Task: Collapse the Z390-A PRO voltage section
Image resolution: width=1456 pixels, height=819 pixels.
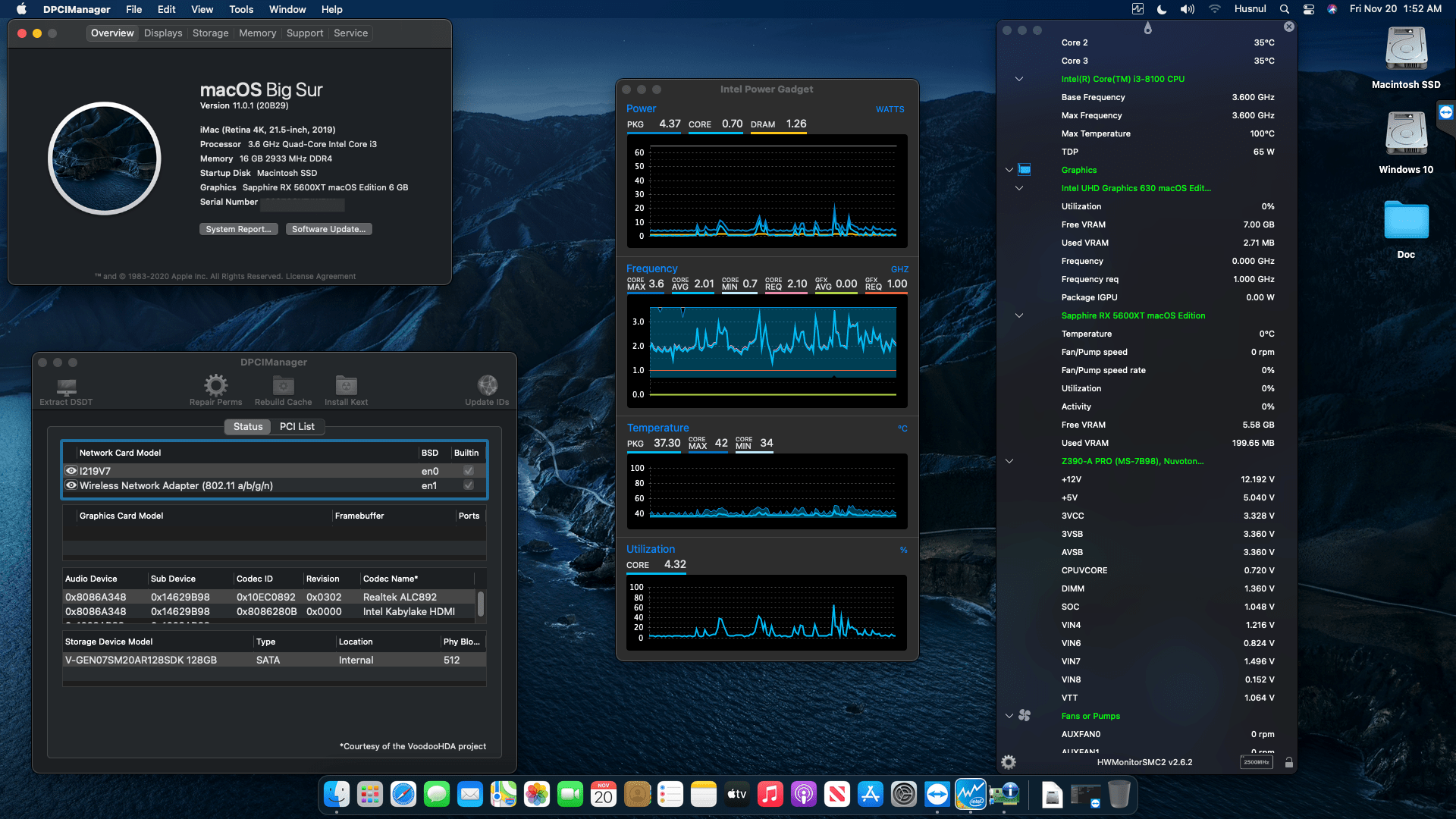Action: tap(1009, 461)
